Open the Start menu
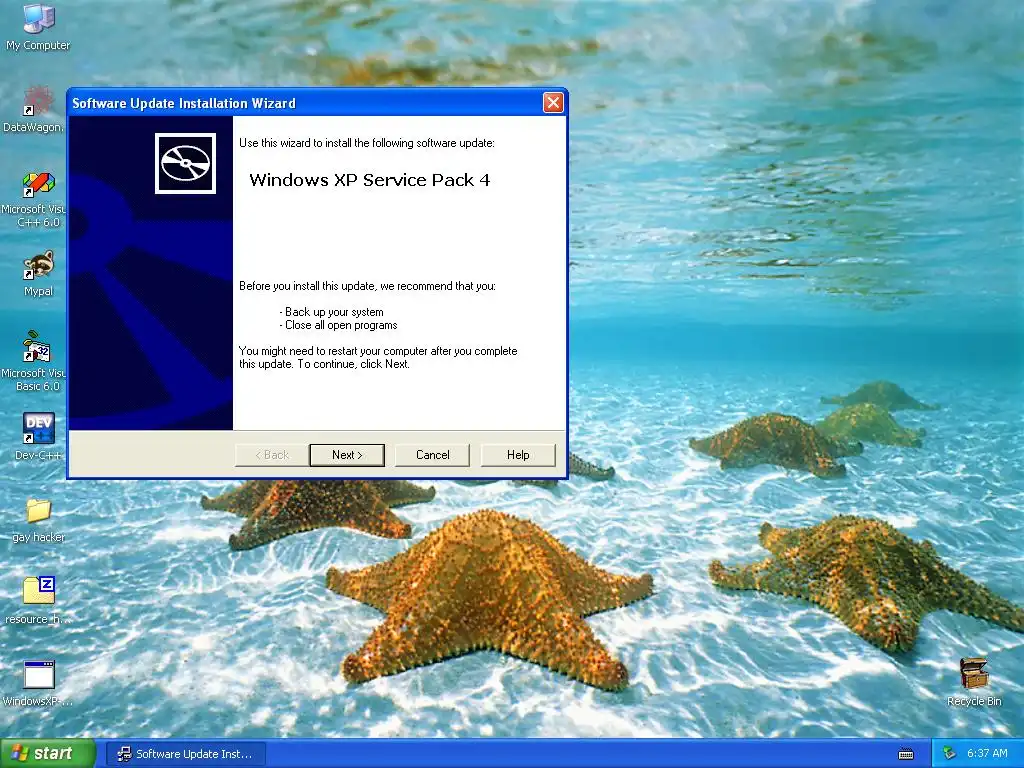This screenshot has width=1024, height=768. 48,754
